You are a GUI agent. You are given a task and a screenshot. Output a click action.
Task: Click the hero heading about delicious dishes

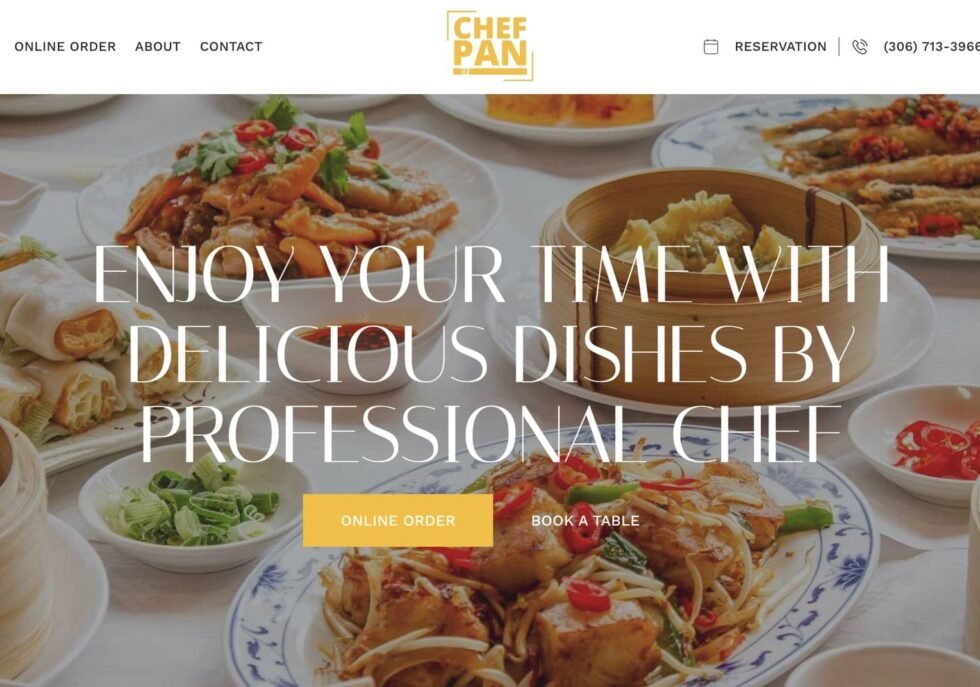[x=491, y=353]
